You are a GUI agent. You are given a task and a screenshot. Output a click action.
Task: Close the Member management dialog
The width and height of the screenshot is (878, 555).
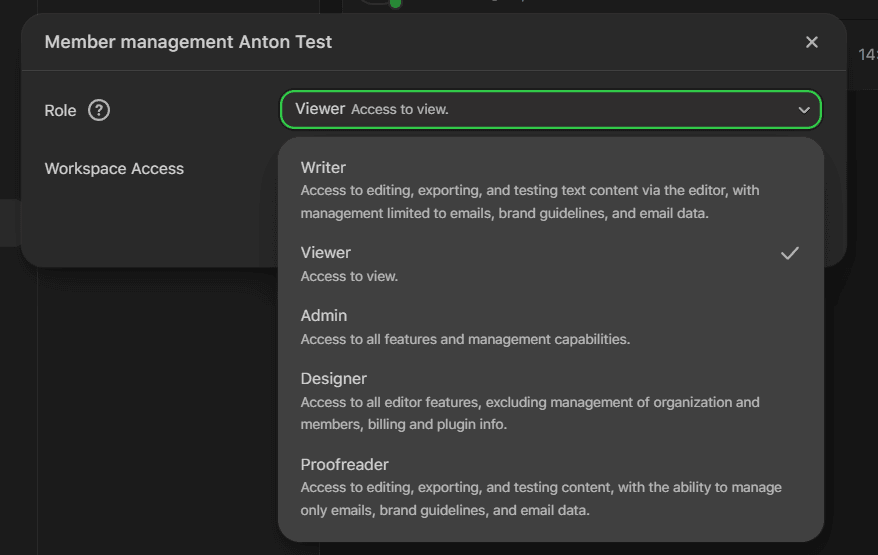click(x=811, y=42)
